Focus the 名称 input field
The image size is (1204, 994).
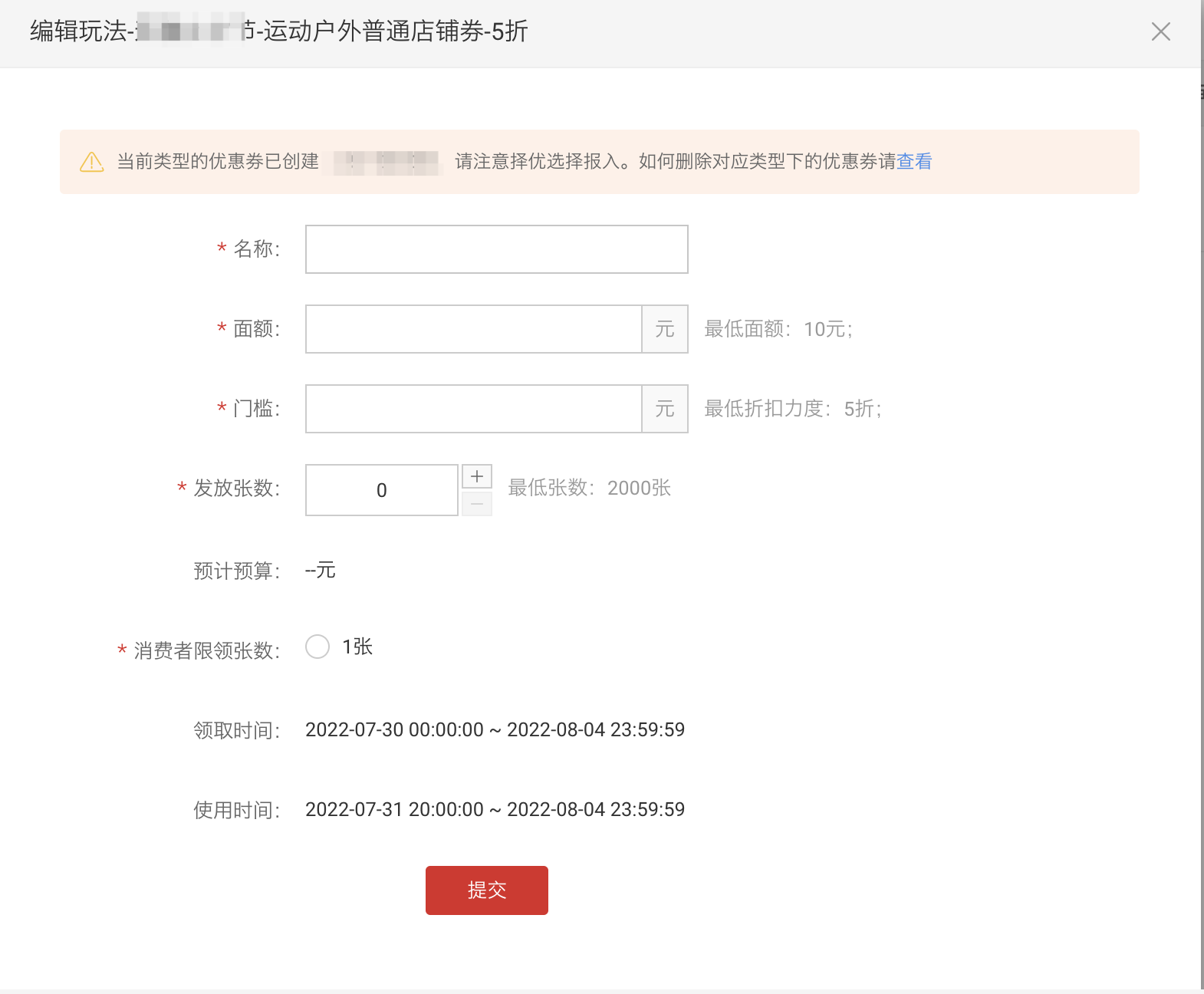pos(497,249)
